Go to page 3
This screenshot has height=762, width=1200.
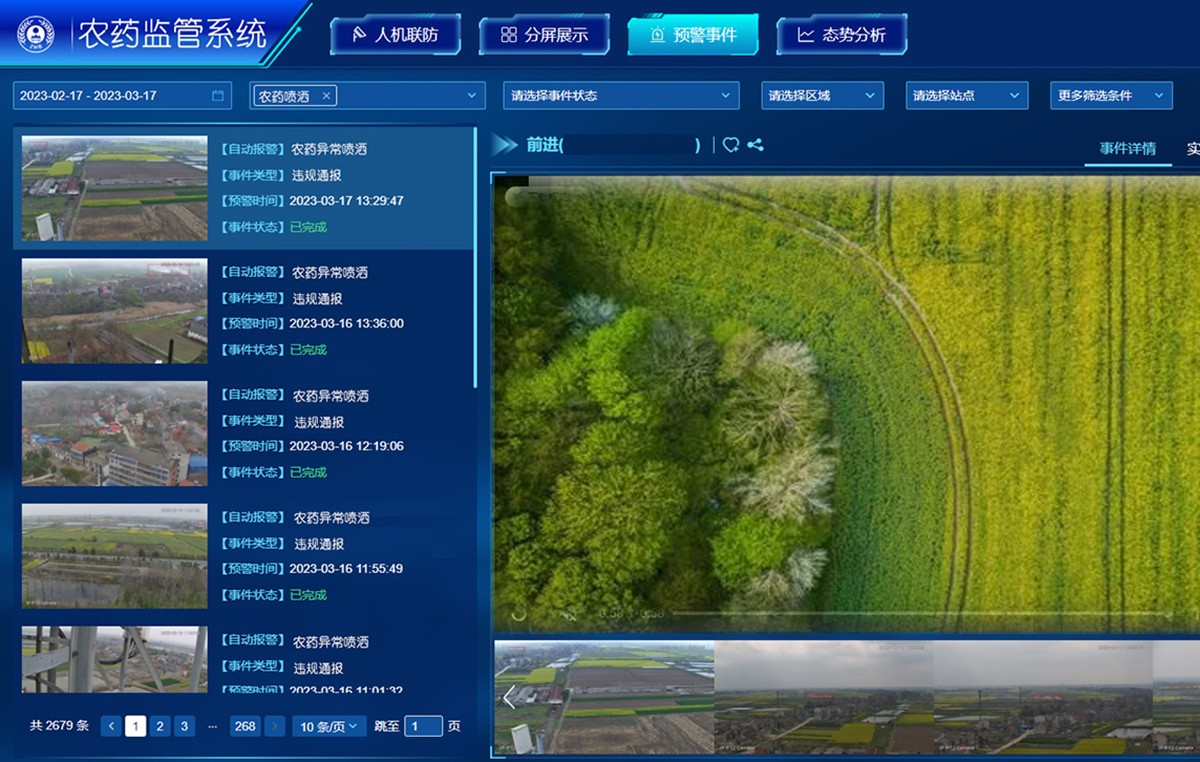(x=184, y=726)
